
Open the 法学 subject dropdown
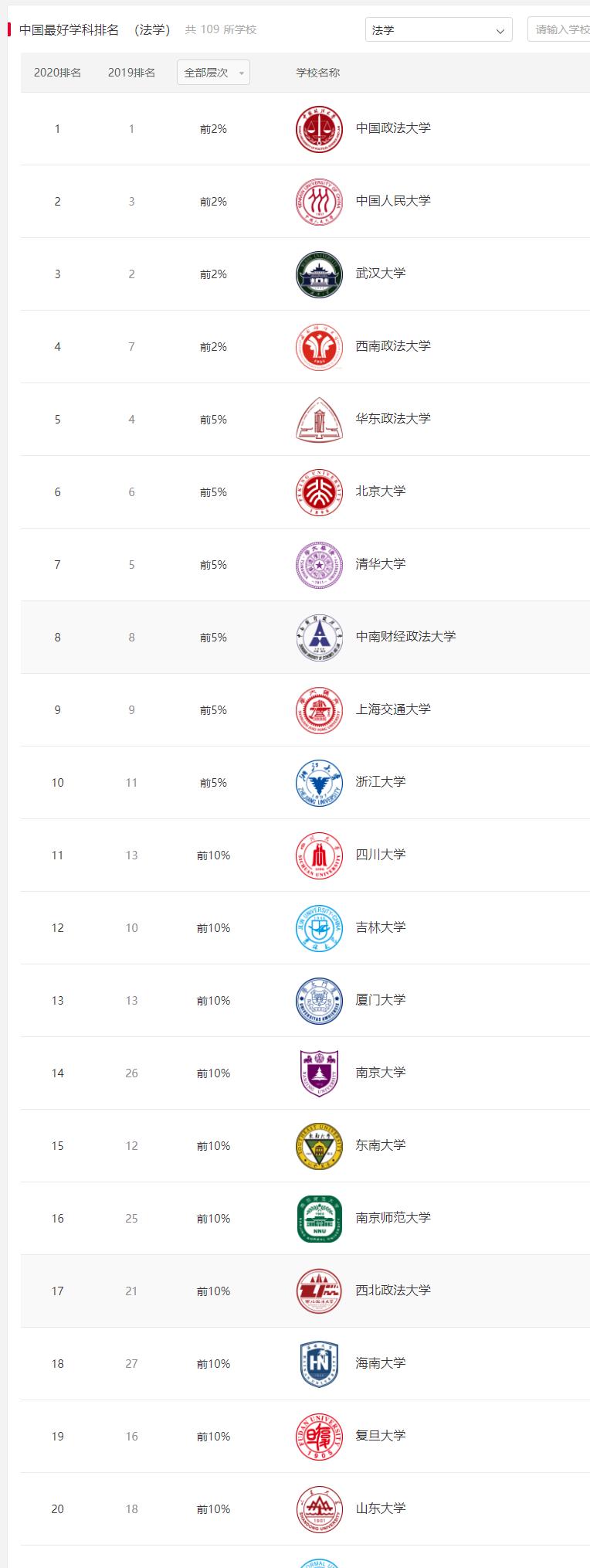pos(438,29)
